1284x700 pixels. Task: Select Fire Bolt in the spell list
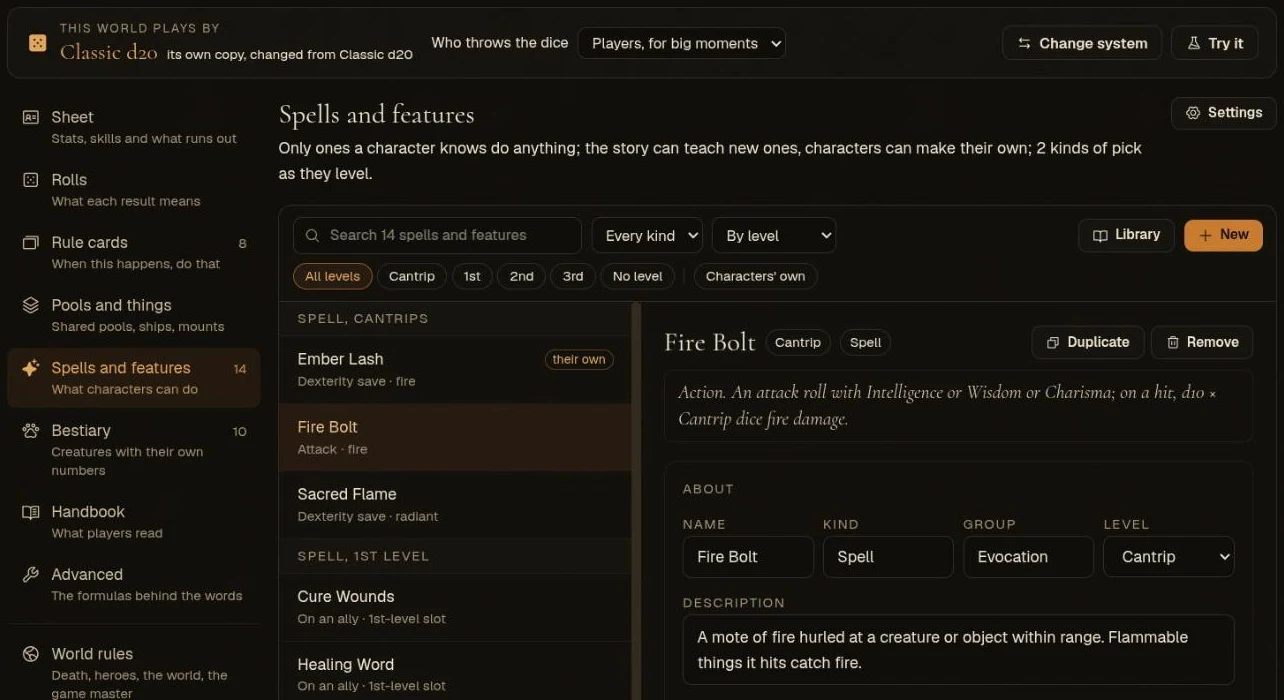[455, 437]
